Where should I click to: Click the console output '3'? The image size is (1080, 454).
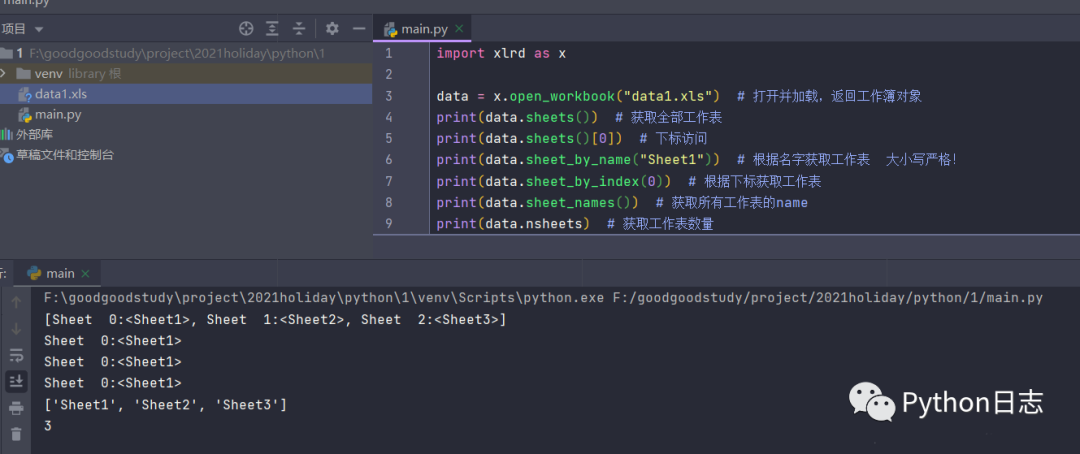click(48, 426)
